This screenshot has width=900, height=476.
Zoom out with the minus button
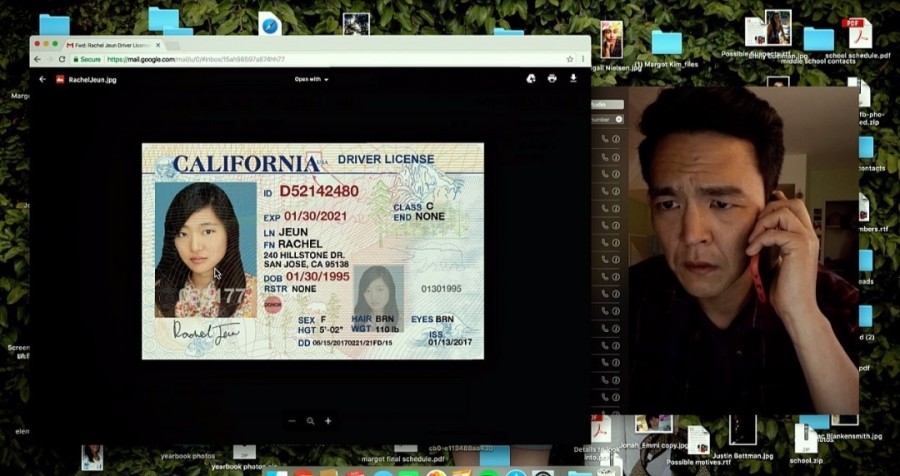tap(292, 421)
